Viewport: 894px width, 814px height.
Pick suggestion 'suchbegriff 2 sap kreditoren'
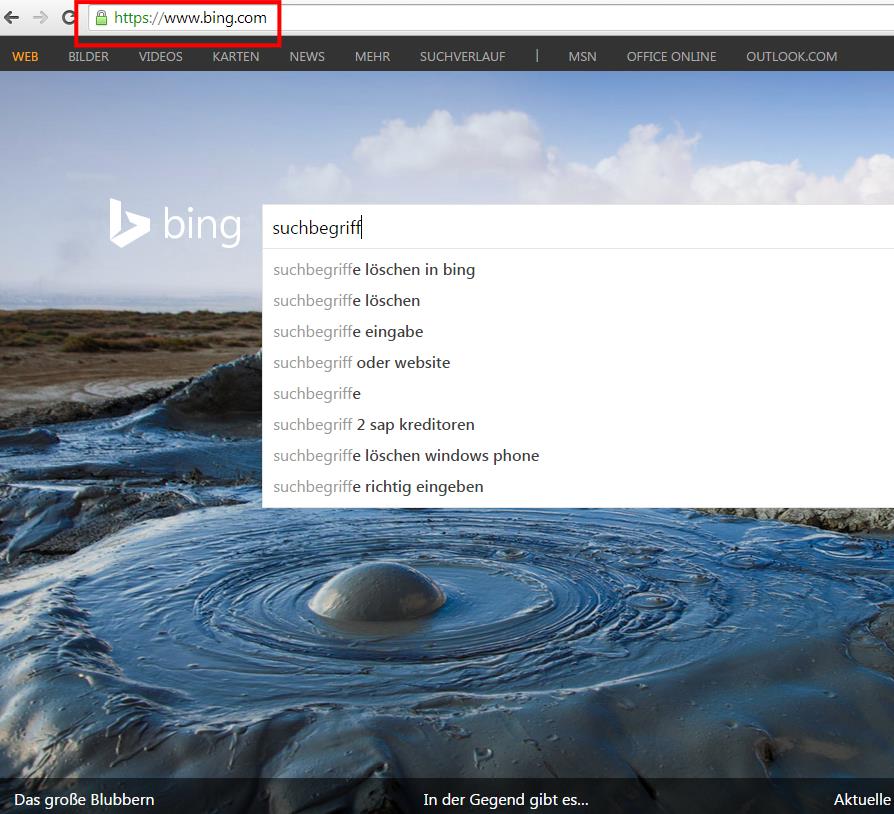578,425
